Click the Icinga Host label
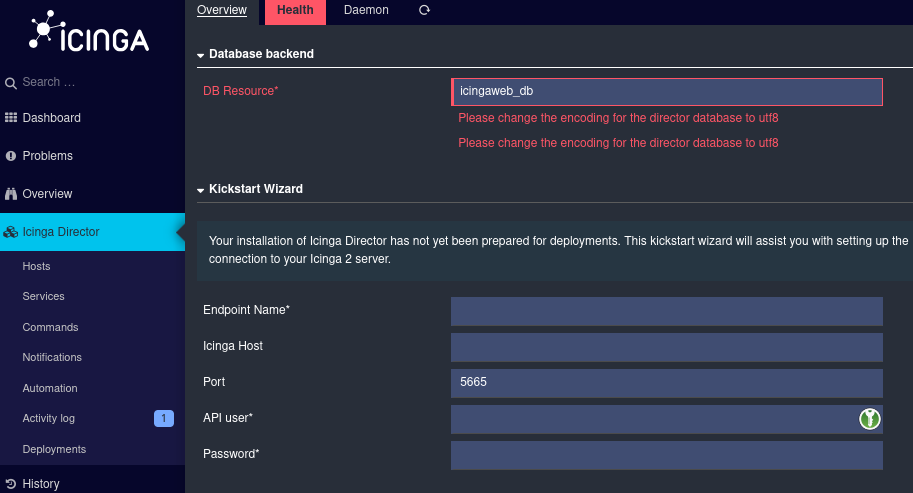The height and width of the screenshot is (493, 913). (233, 346)
